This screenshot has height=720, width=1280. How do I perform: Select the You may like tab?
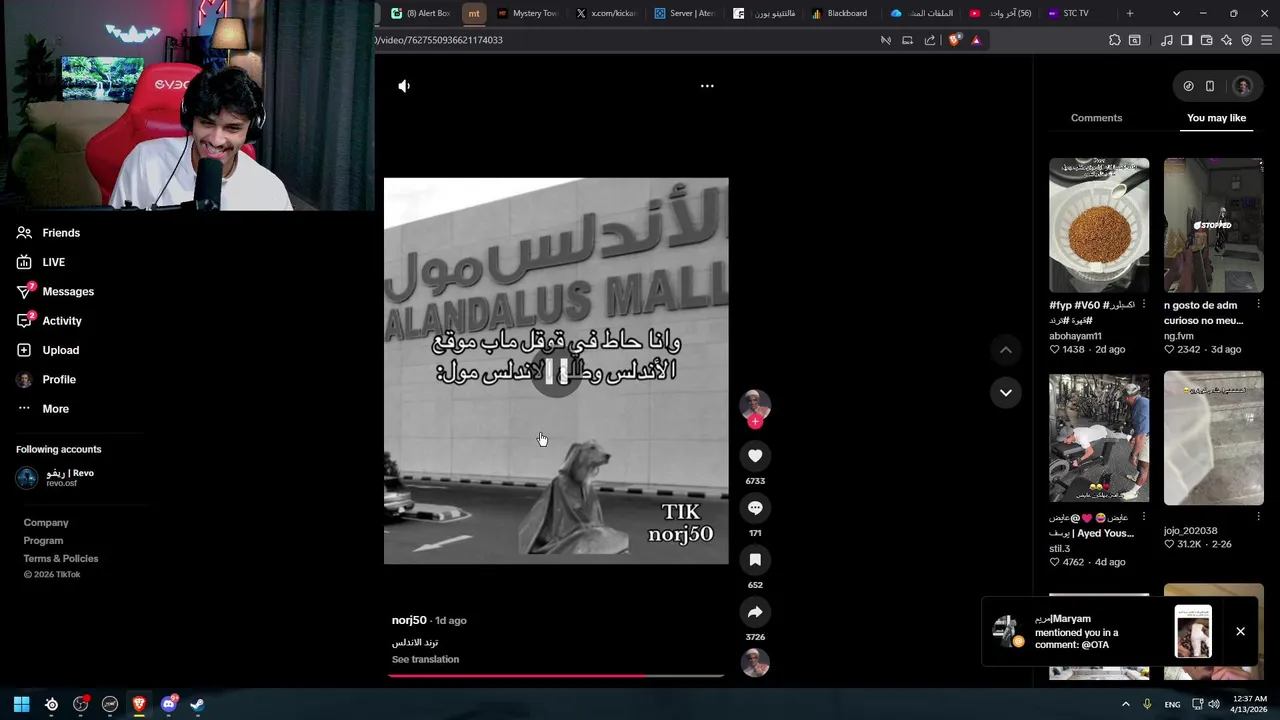(x=1216, y=118)
